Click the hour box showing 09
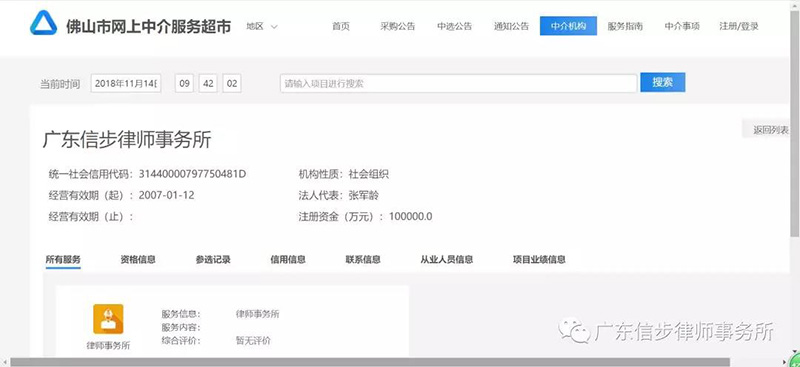 tap(184, 83)
